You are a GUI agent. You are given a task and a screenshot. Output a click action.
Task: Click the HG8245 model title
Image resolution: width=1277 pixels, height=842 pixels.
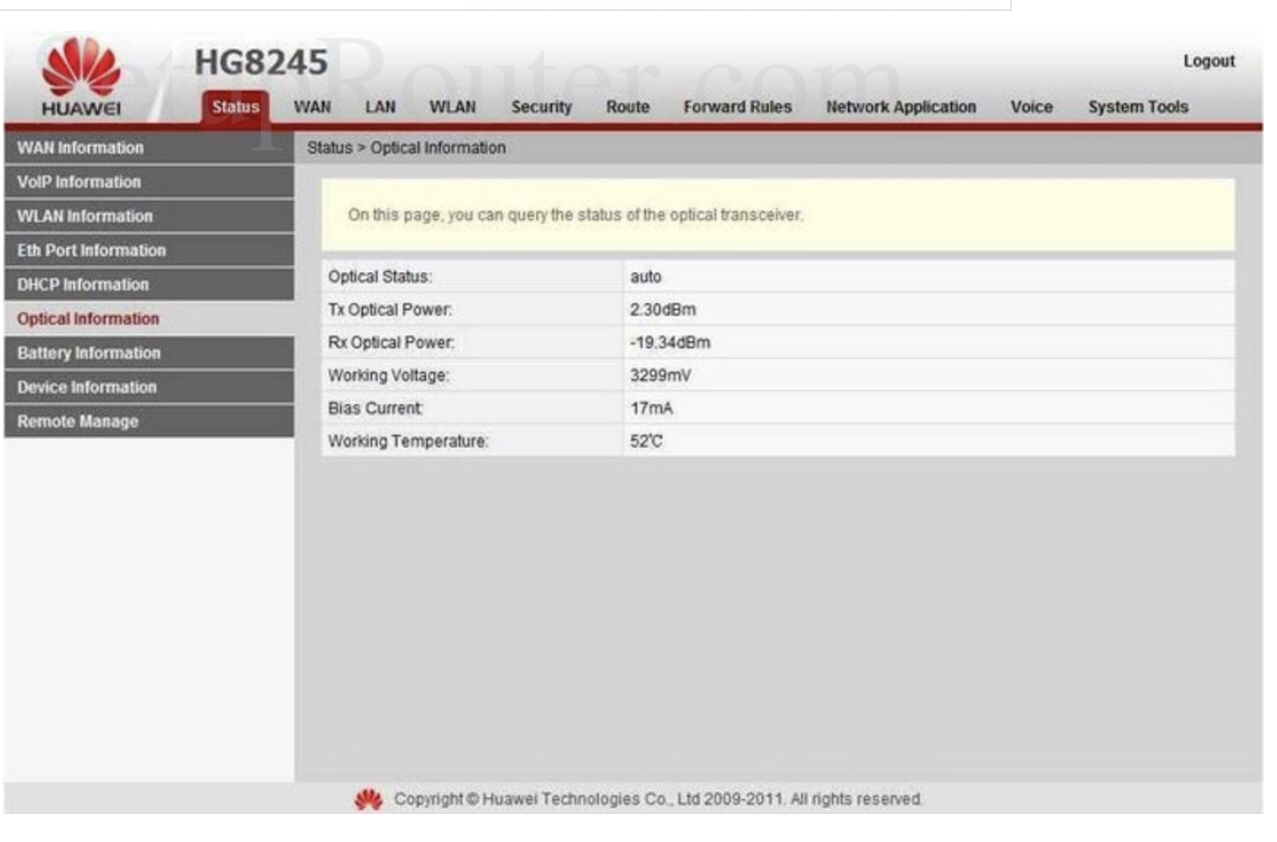pos(261,63)
